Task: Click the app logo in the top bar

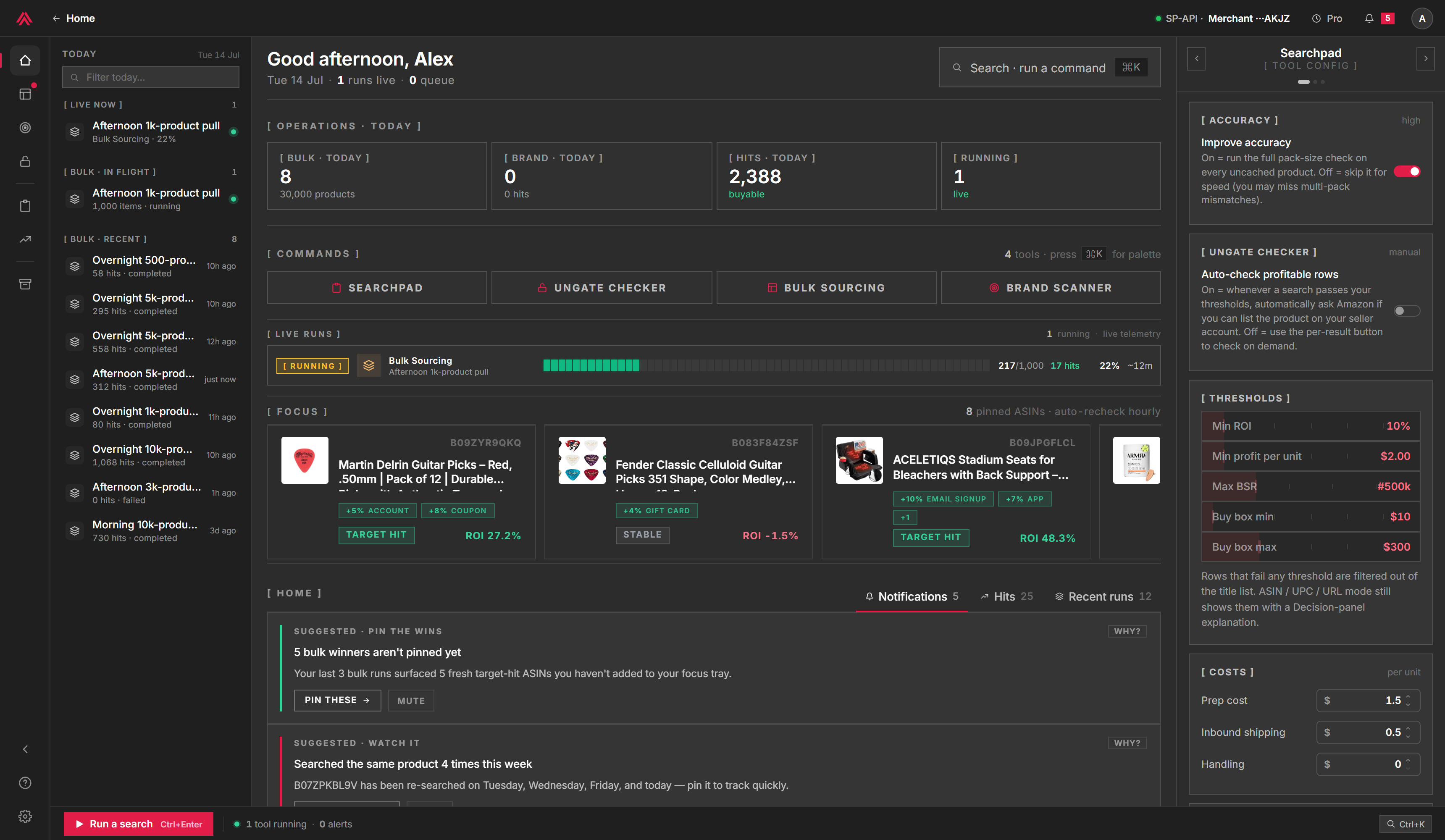Action: click(24, 18)
